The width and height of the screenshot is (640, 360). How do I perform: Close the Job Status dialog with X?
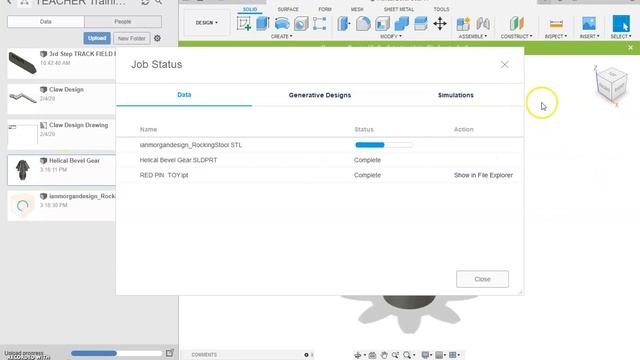[x=504, y=64]
